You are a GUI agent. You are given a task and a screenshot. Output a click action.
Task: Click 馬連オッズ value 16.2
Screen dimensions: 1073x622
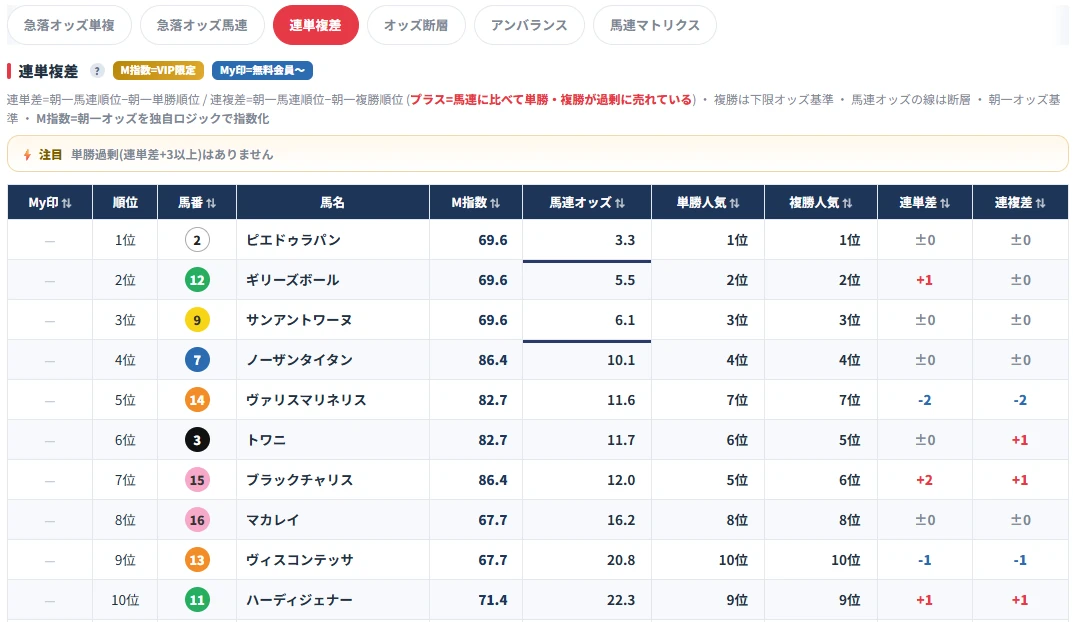click(x=621, y=520)
